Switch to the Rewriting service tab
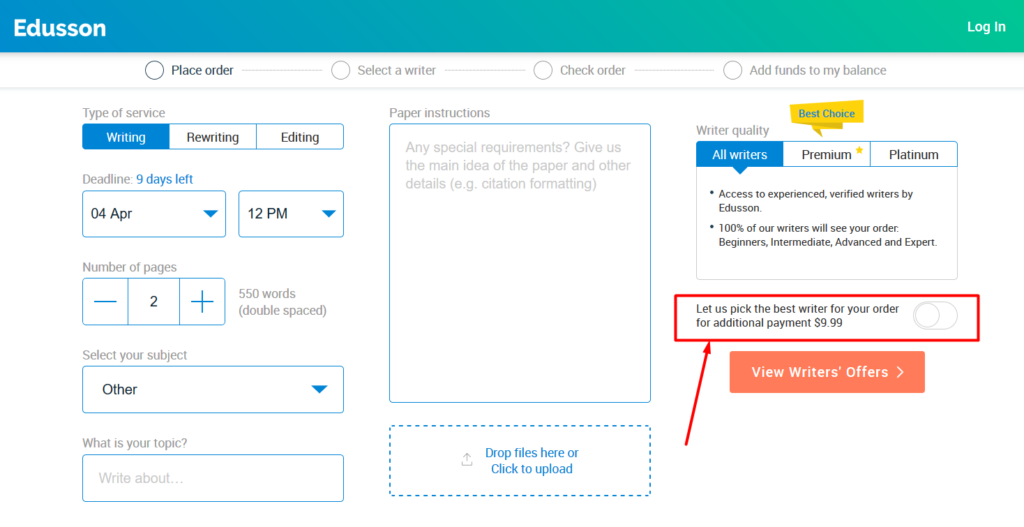Screen dimensions: 1024x527 213,137
